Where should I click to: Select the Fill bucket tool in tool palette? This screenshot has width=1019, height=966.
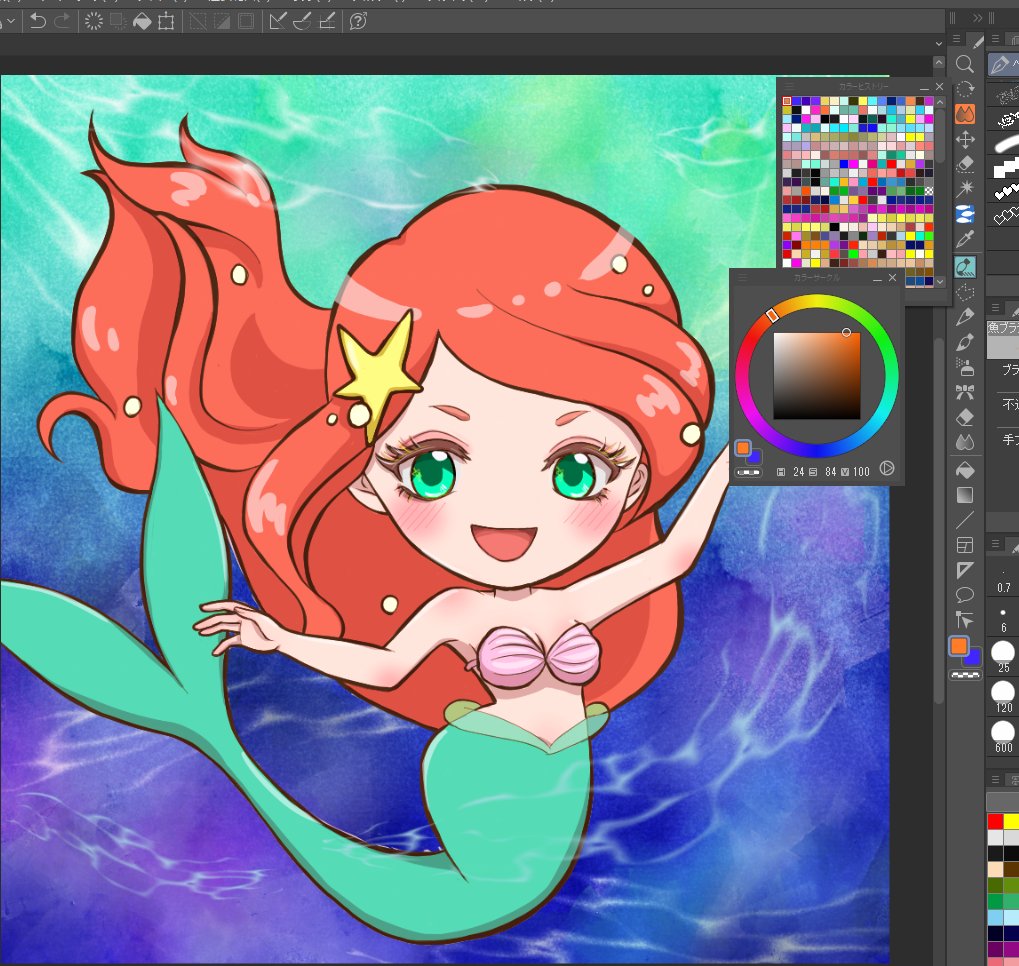[x=965, y=469]
